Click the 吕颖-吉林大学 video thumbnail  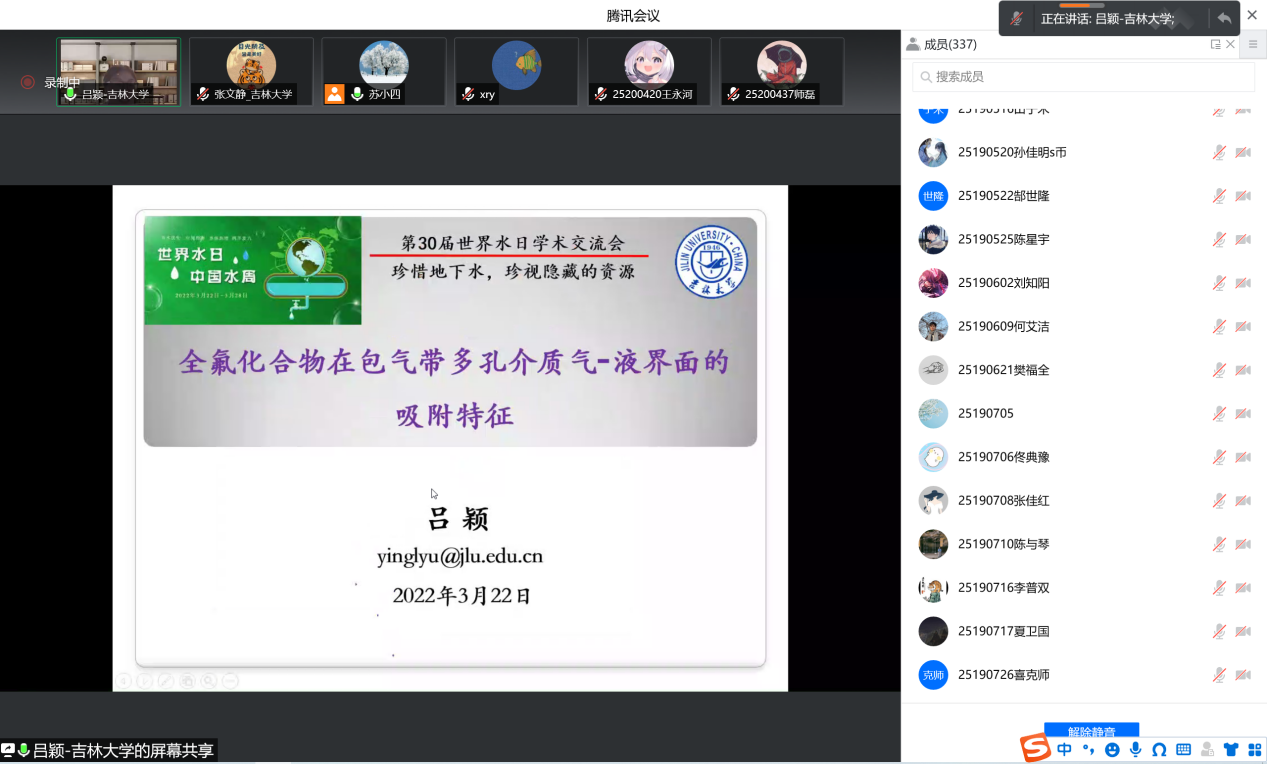point(118,71)
